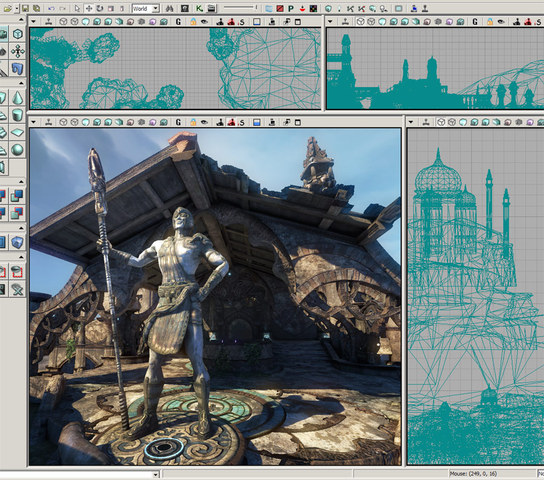Toggle G game view in skyline silhouette viewport
This screenshot has height=480, width=544.
click(475, 22)
